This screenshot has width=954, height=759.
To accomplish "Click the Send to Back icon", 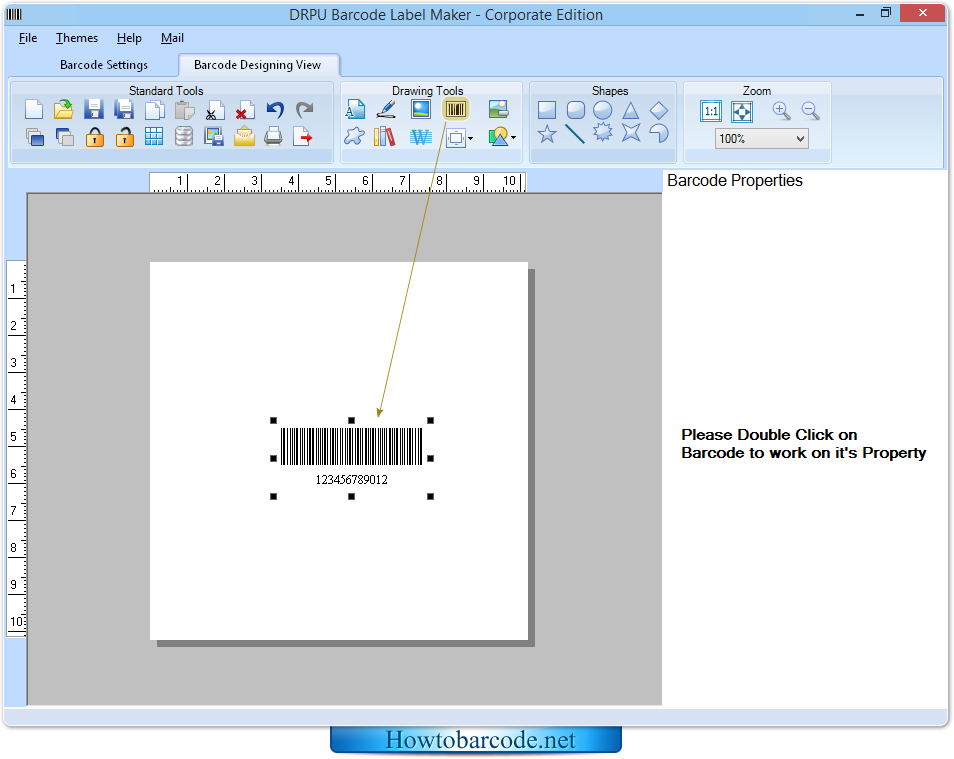I will pyautogui.click(x=64, y=137).
